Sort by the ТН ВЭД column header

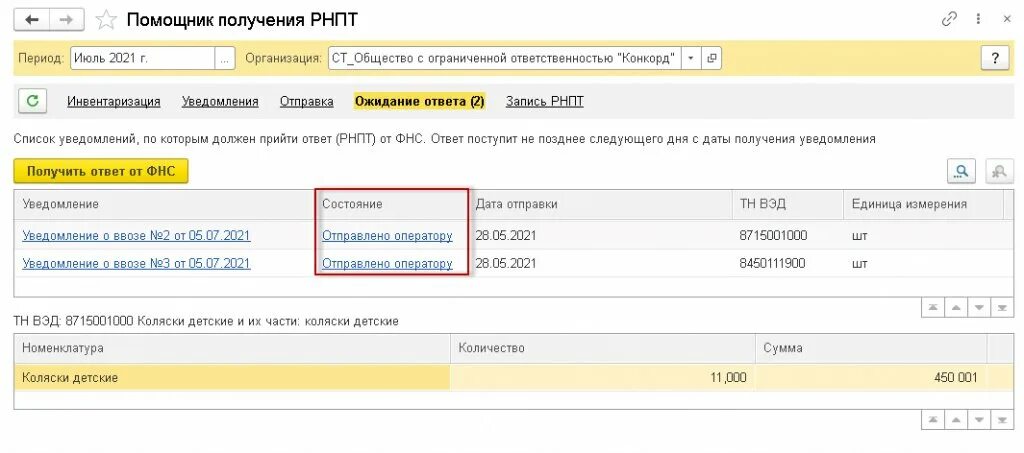[788, 204]
